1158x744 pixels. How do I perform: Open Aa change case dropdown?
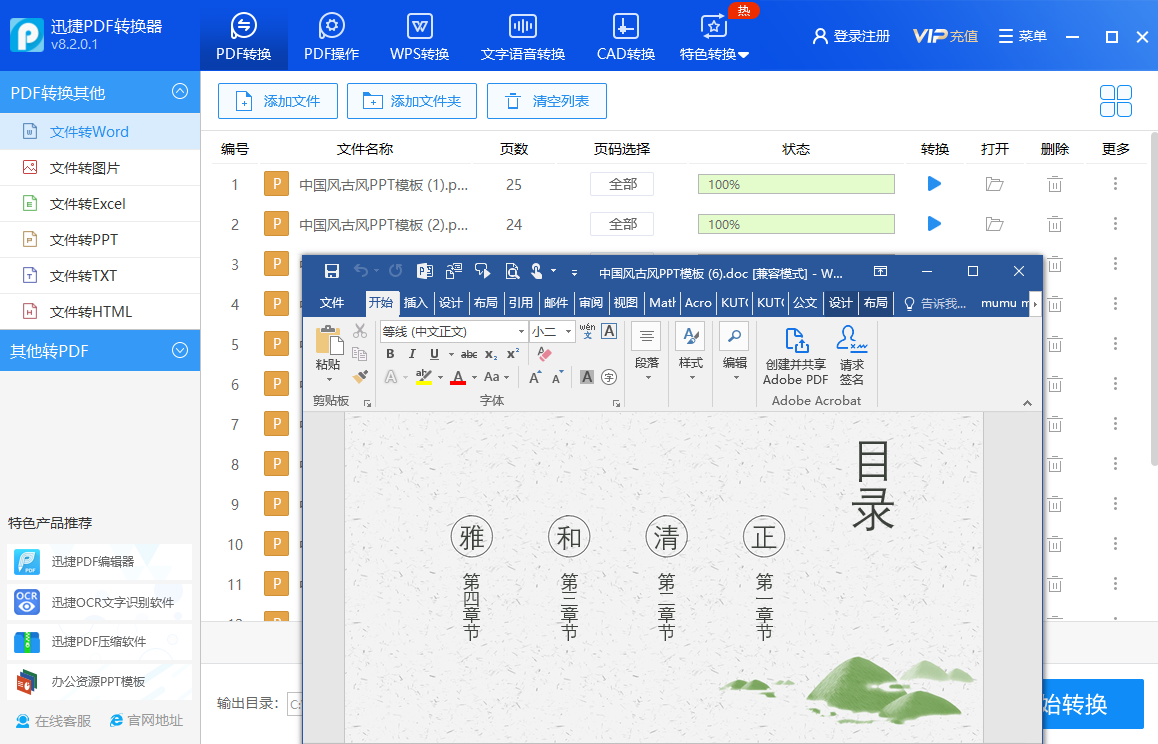[x=496, y=377]
